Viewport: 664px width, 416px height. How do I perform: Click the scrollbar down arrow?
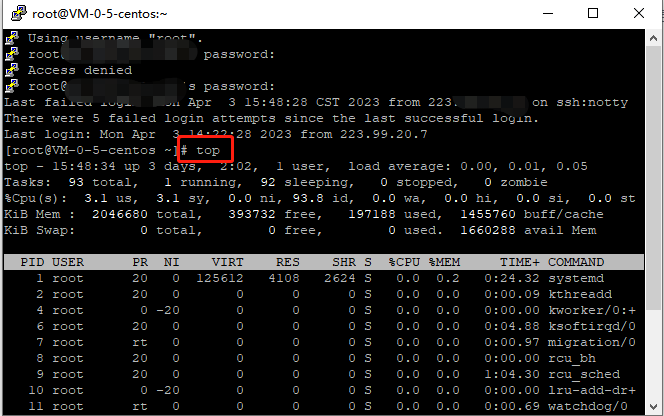coord(653,407)
